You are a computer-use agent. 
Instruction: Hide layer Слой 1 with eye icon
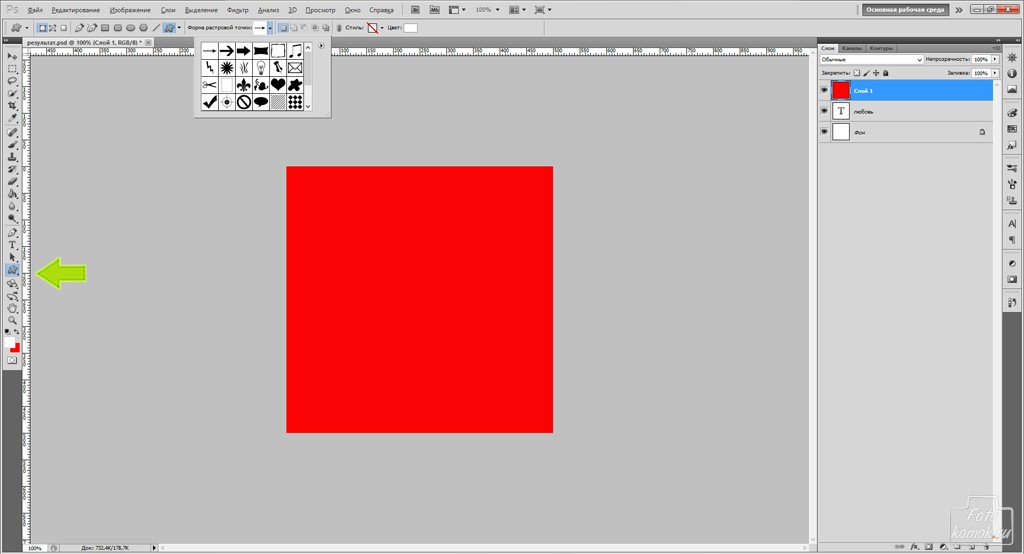point(824,90)
